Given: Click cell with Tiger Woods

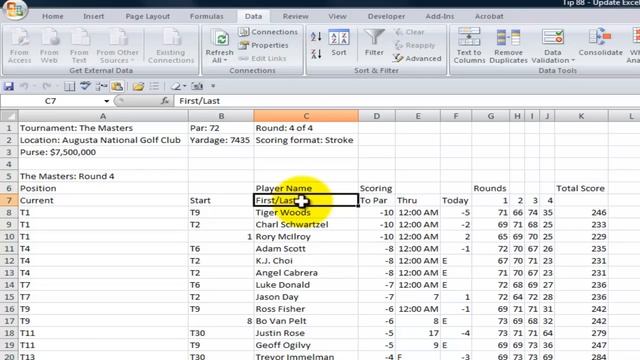Looking at the screenshot, I should coord(306,212).
